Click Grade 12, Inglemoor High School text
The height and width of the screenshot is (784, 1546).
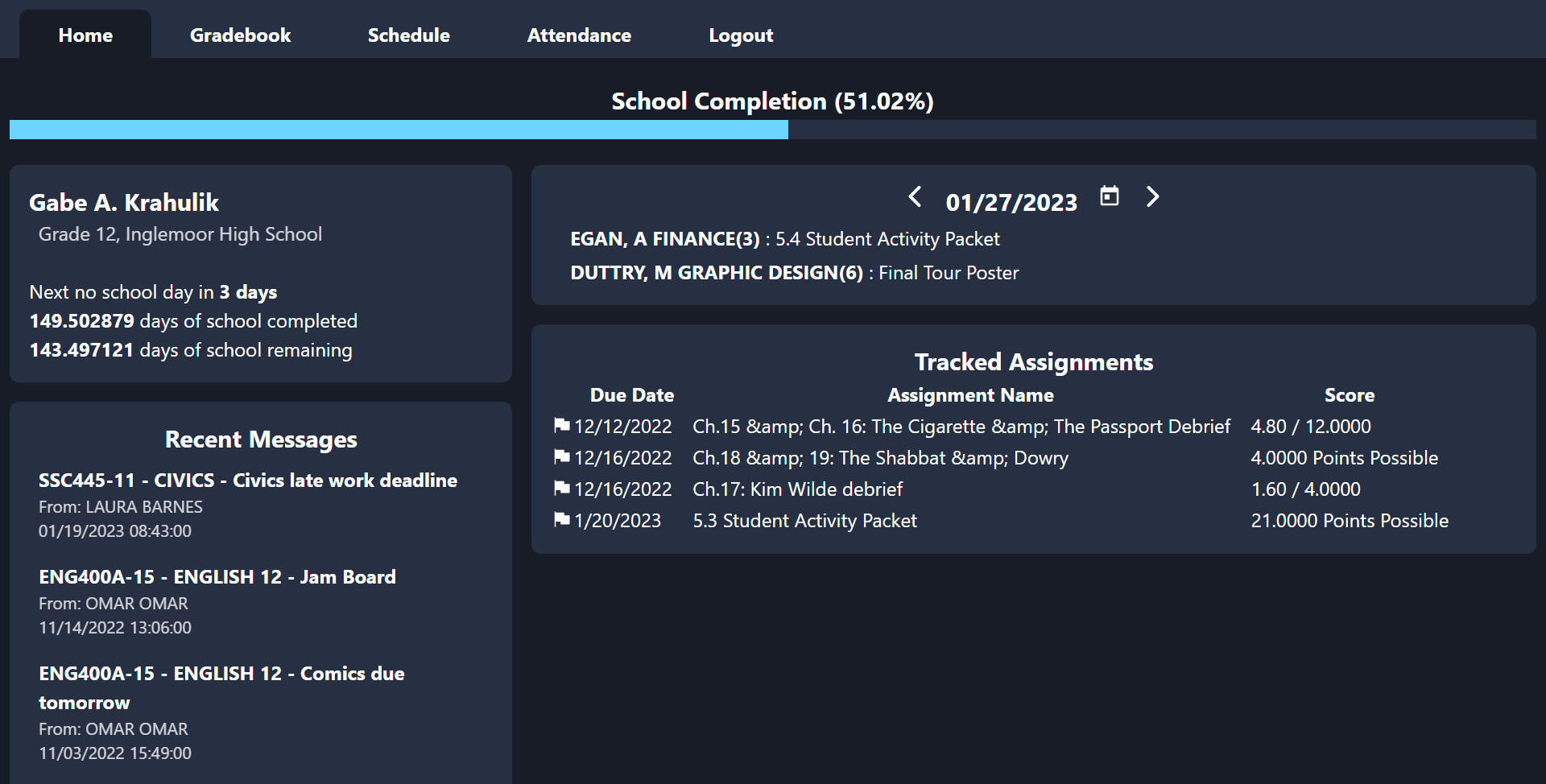pos(180,234)
